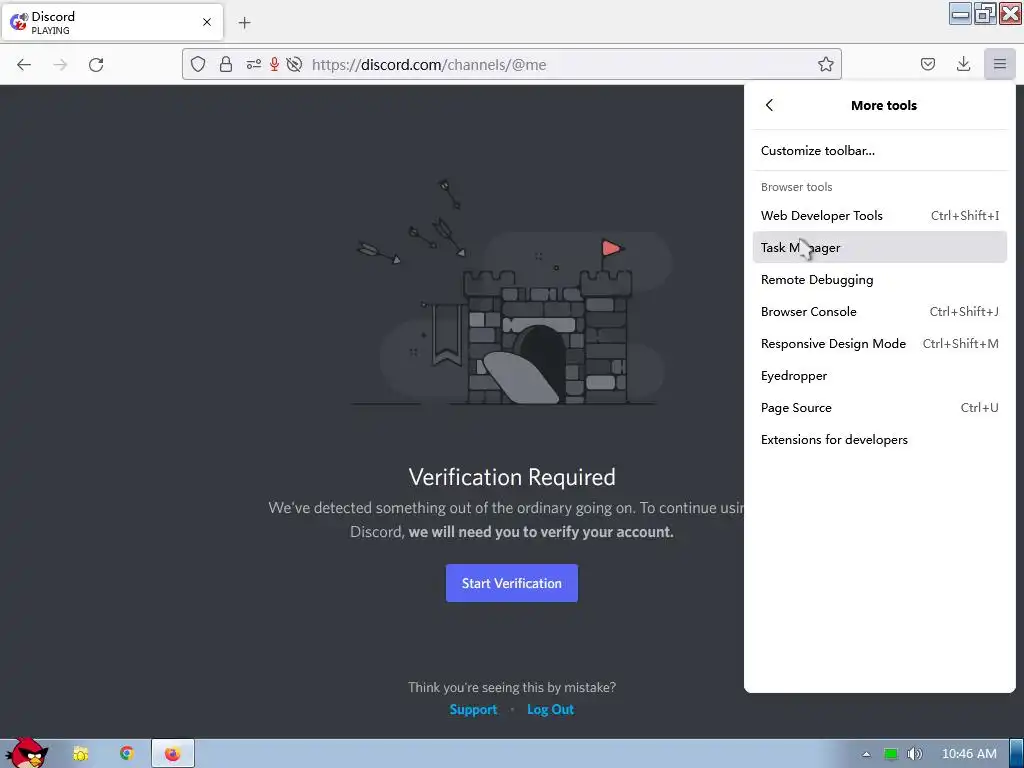Bookmark this page with the star
The height and width of the screenshot is (768, 1024).
(825, 64)
